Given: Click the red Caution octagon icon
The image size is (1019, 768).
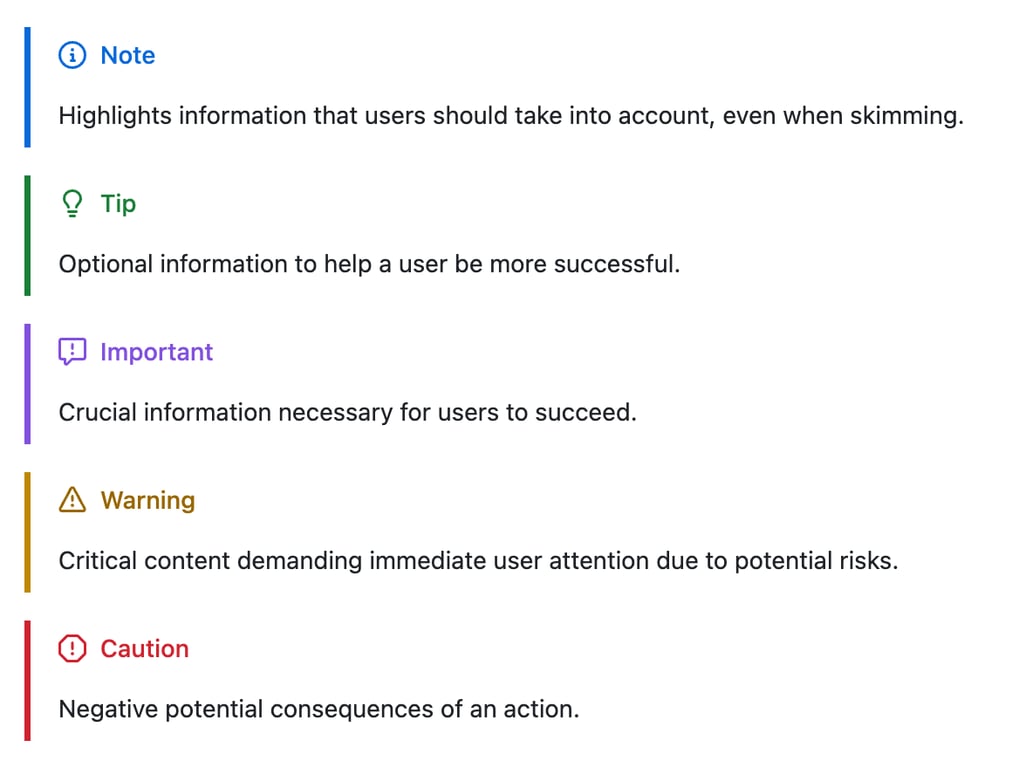Looking at the screenshot, I should tap(72, 648).
